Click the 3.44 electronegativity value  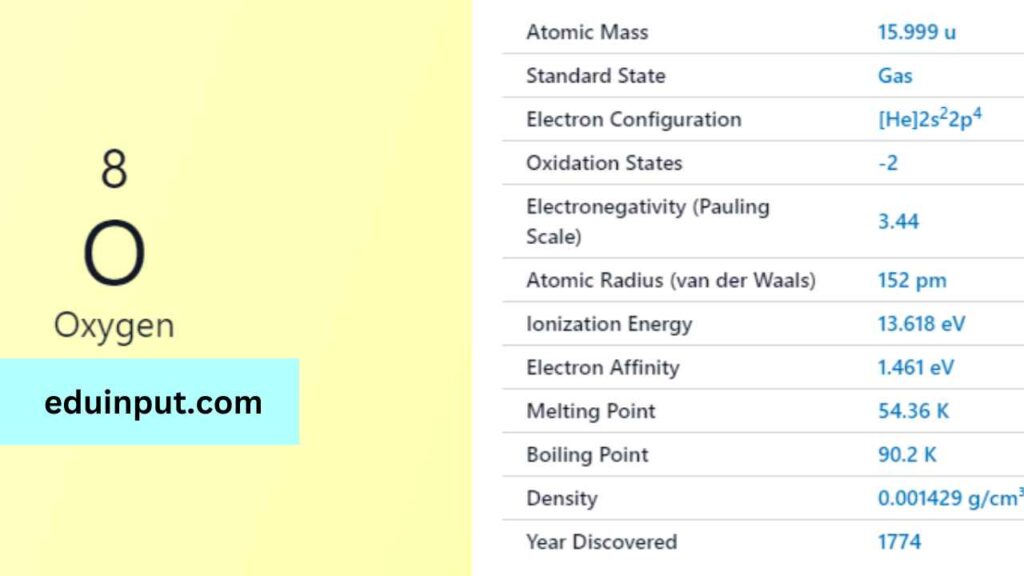tap(898, 221)
